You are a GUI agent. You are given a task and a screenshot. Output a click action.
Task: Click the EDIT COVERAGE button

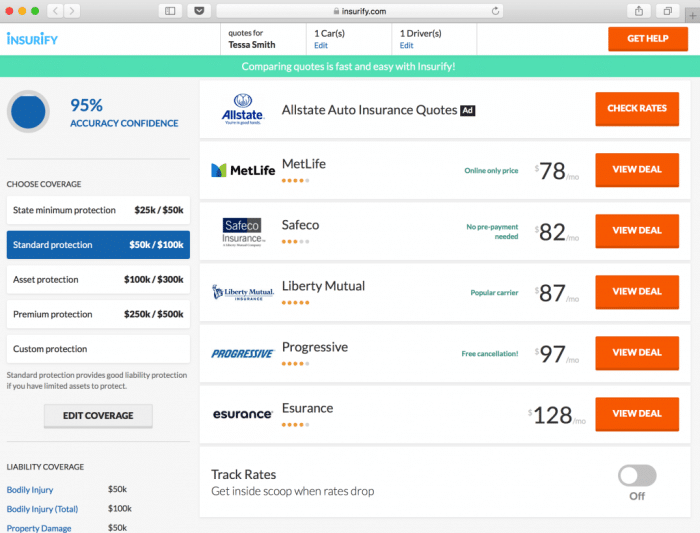pos(98,416)
